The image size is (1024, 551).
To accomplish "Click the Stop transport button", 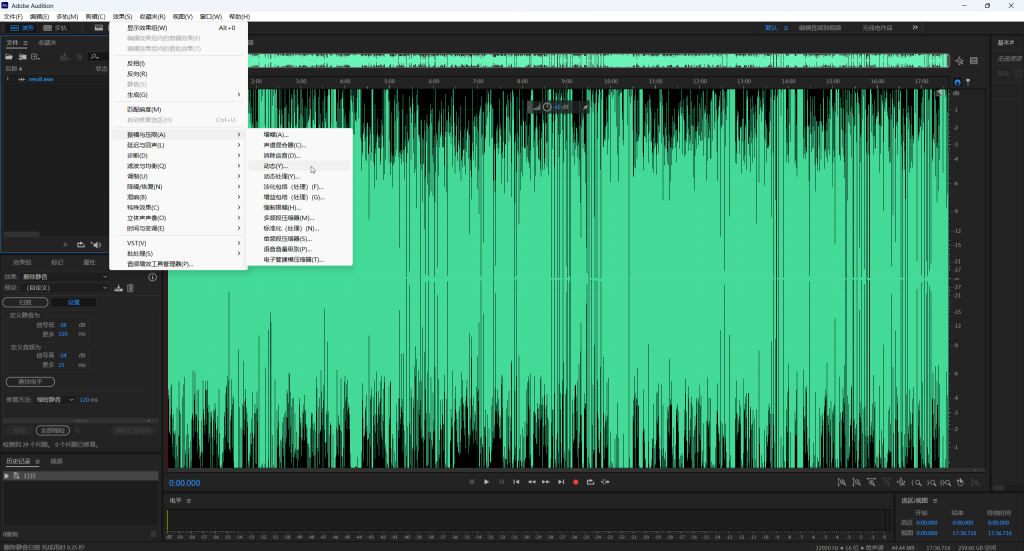I will (x=472, y=482).
